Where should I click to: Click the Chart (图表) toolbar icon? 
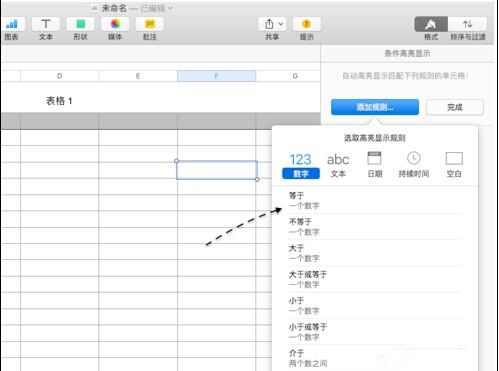click(x=12, y=25)
